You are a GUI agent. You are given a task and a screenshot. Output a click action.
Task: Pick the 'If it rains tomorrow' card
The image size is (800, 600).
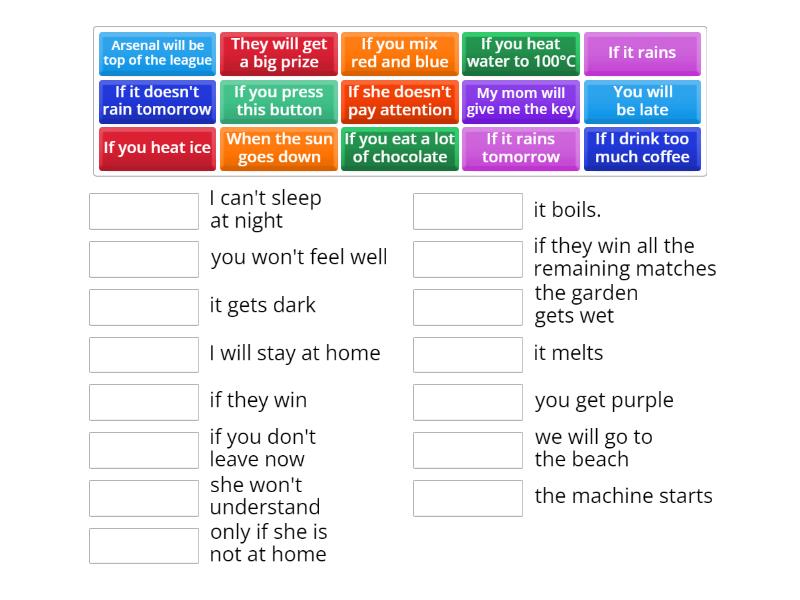[x=521, y=148]
